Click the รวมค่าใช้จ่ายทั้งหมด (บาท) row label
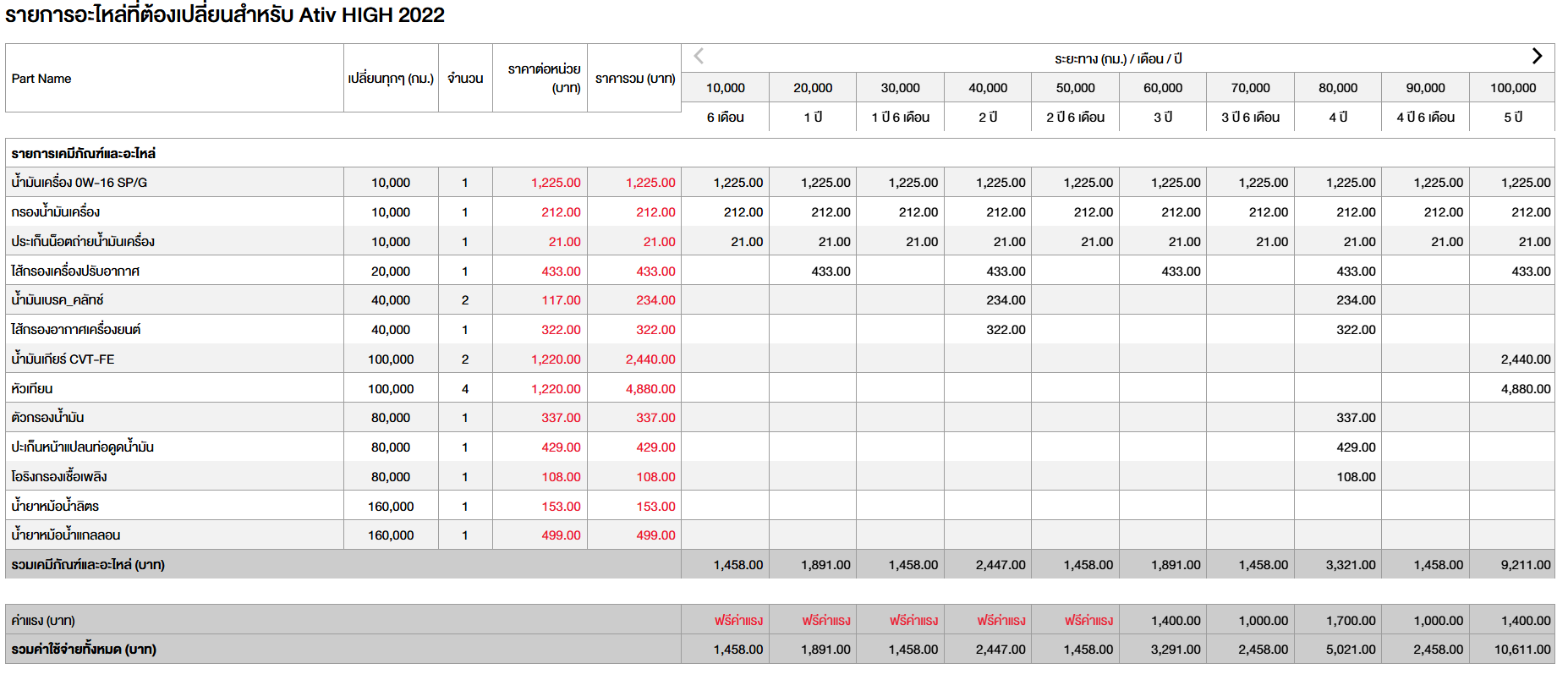This screenshot has width=1568, height=680. (x=84, y=650)
